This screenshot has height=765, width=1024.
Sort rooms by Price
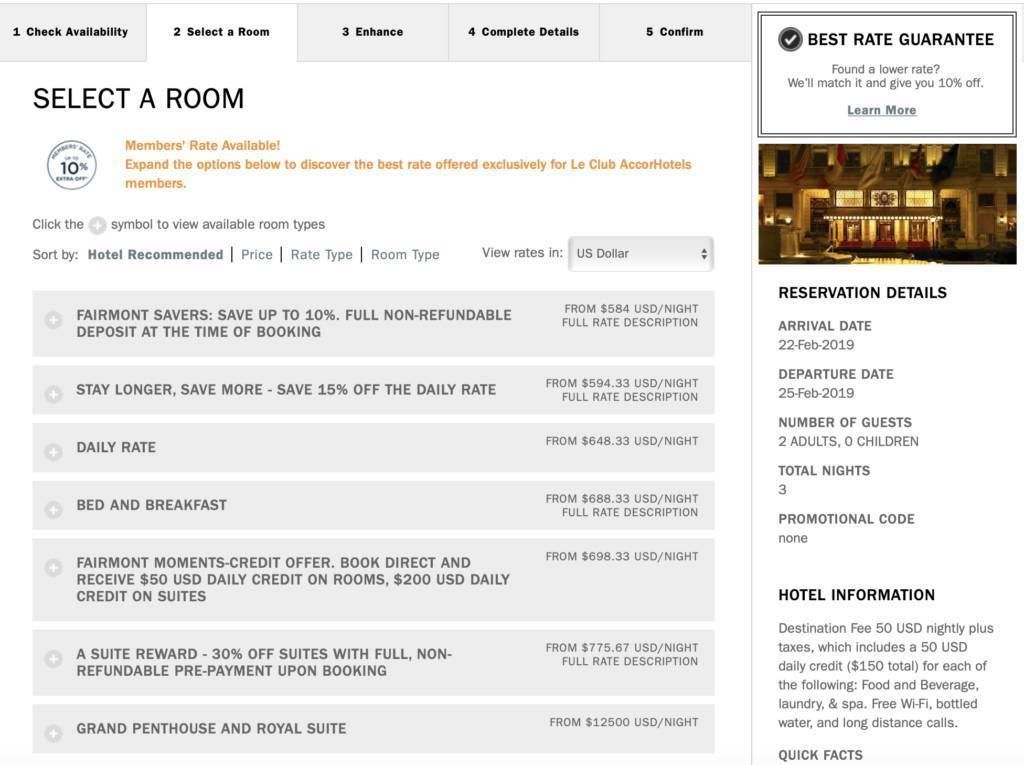click(257, 255)
